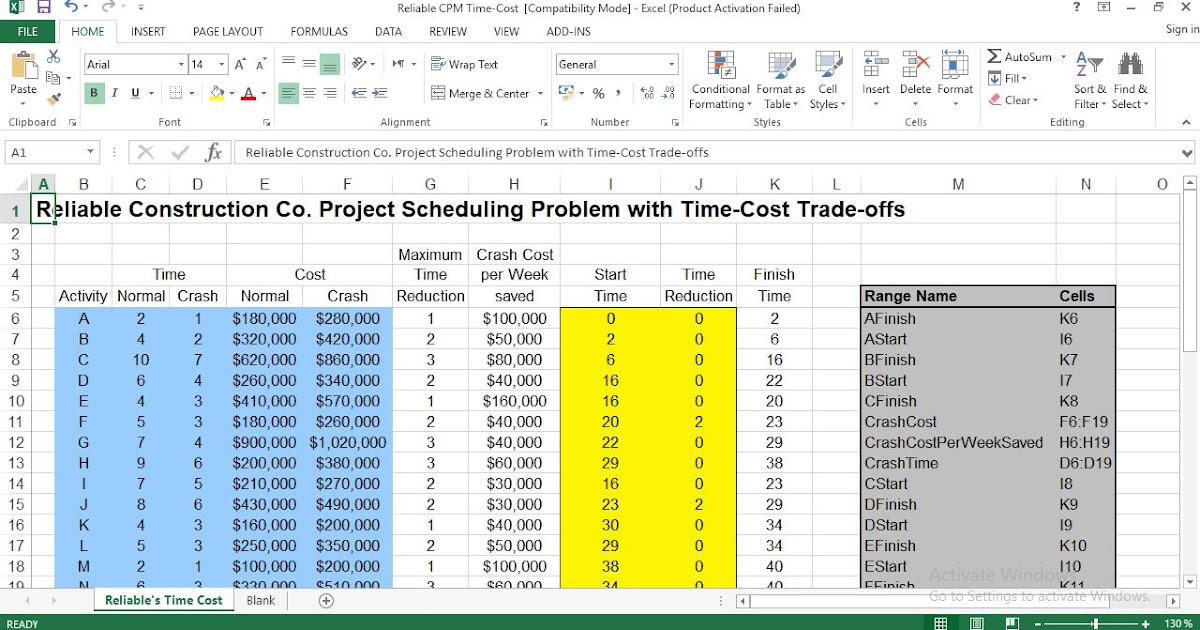
Task: Apply Comma Style format
Action: (619, 93)
